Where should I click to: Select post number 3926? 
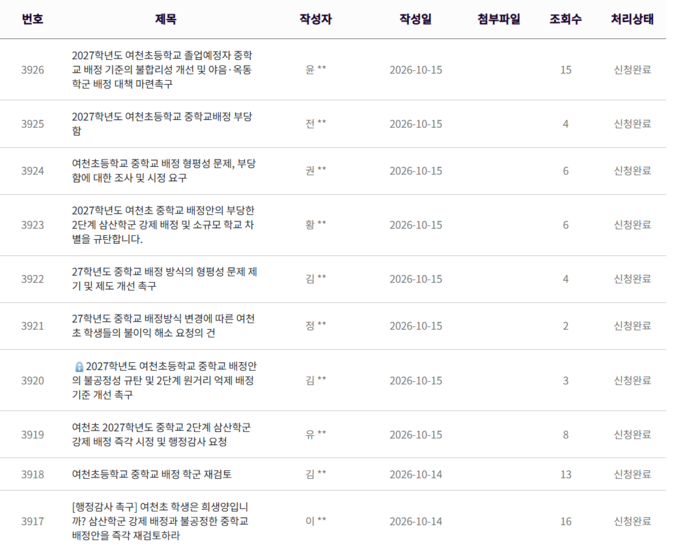click(33, 70)
